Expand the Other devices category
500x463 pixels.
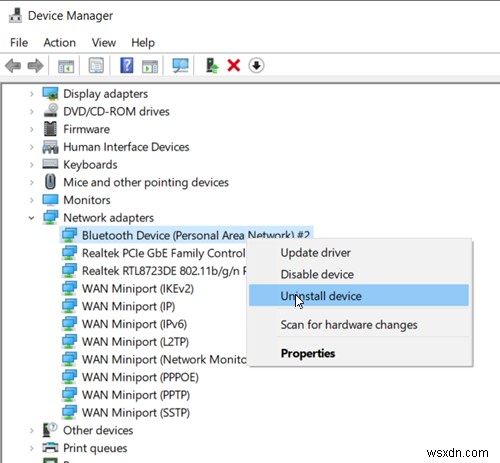(x=31, y=430)
